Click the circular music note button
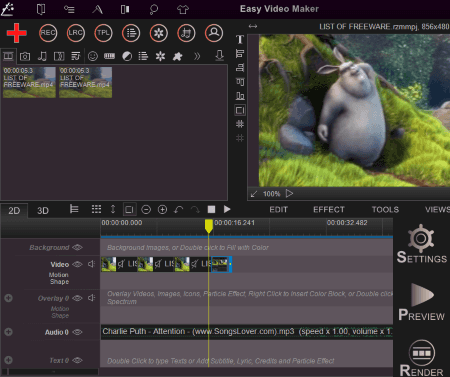Screen dimensions: 450x377 [186, 33]
